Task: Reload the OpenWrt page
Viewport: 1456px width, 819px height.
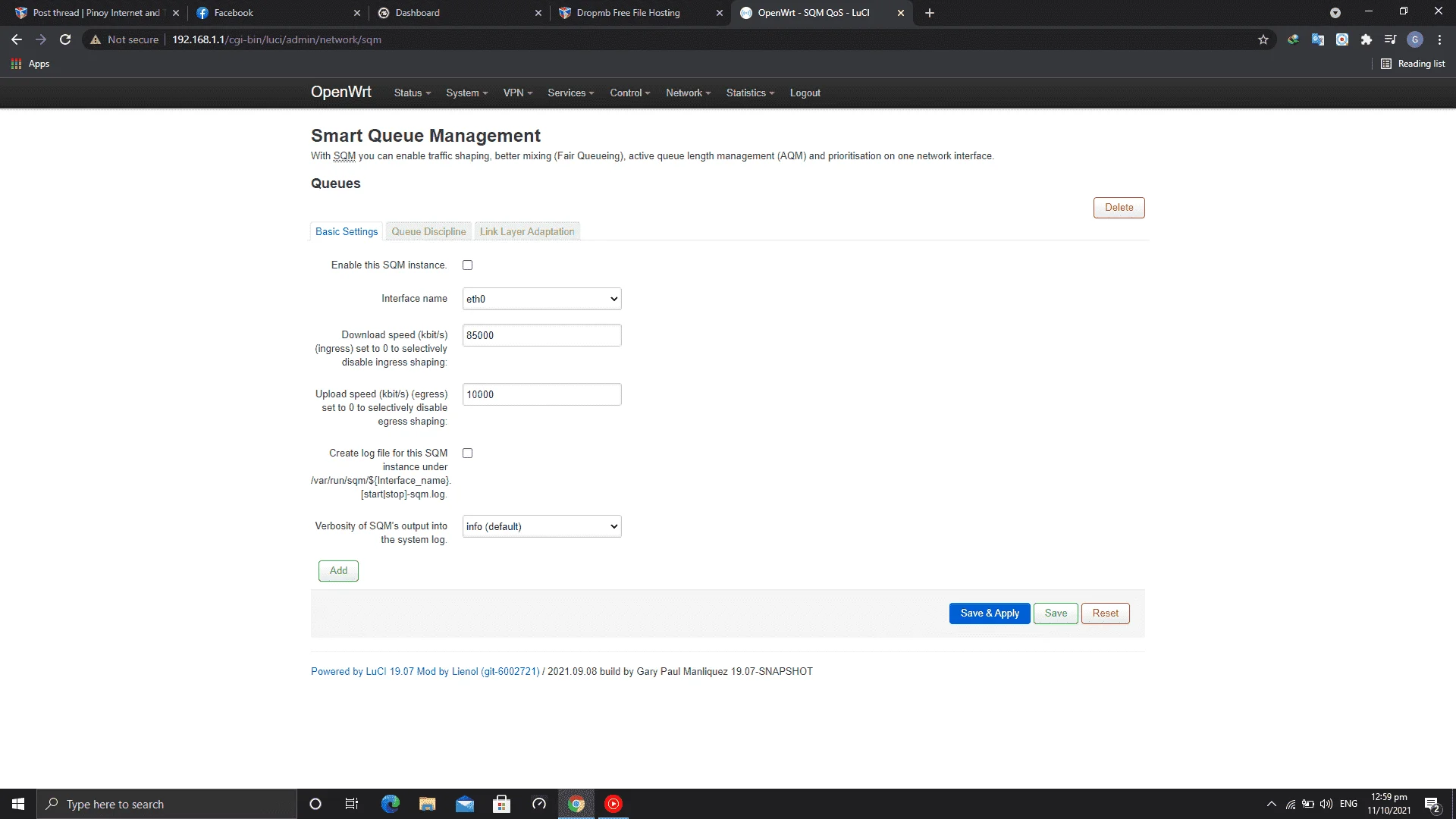Action: [x=65, y=39]
